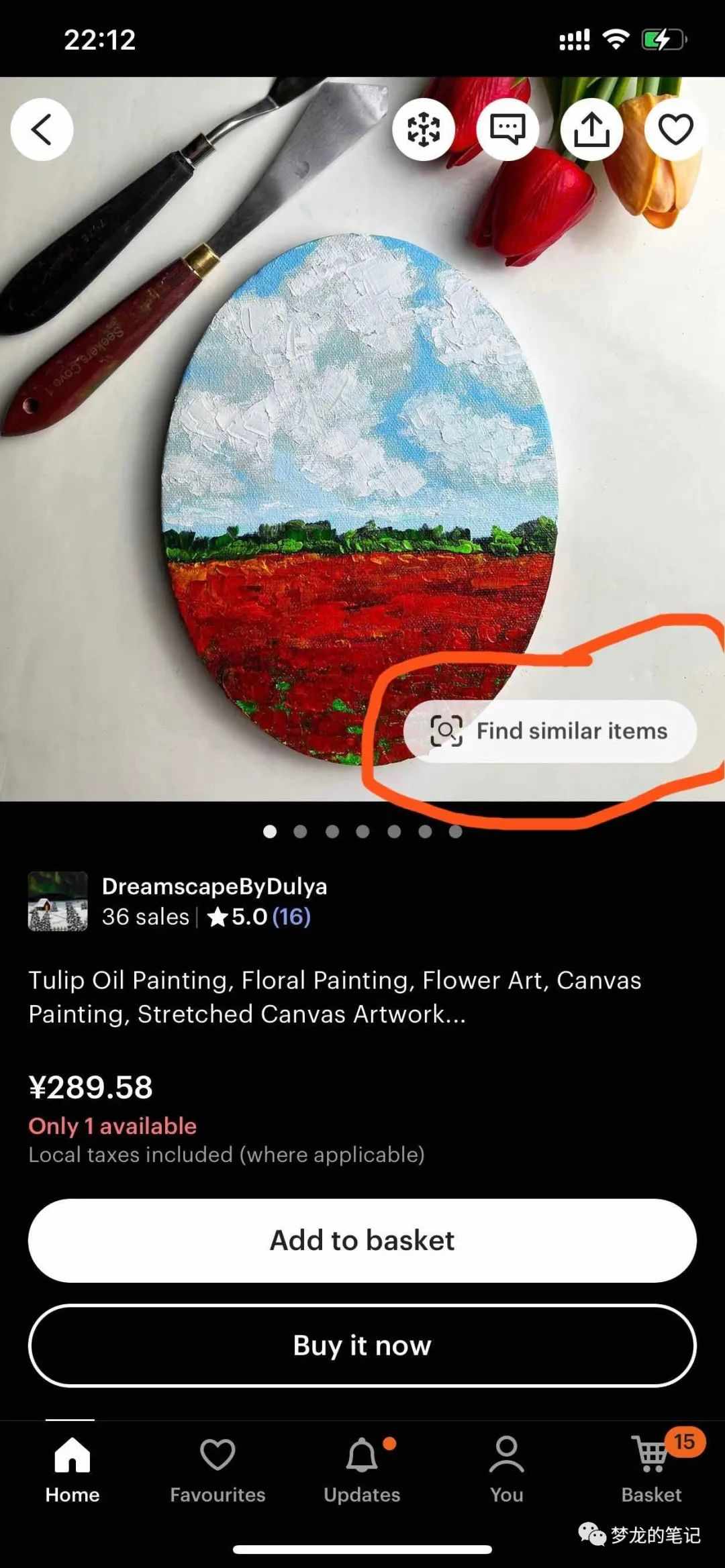Share this listing with share icon
Screen dimensions: 725x1568
(x=591, y=129)
